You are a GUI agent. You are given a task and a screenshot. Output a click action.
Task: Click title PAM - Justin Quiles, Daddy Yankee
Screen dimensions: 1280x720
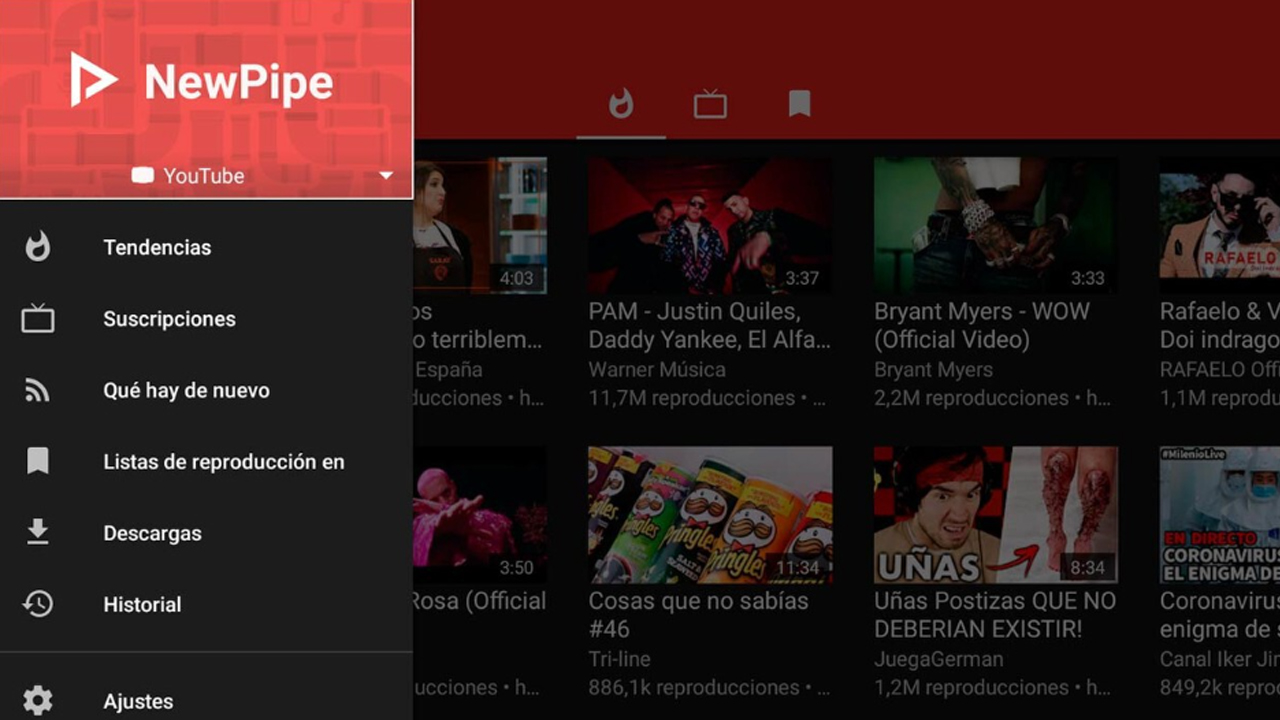(x=710, y=325)
